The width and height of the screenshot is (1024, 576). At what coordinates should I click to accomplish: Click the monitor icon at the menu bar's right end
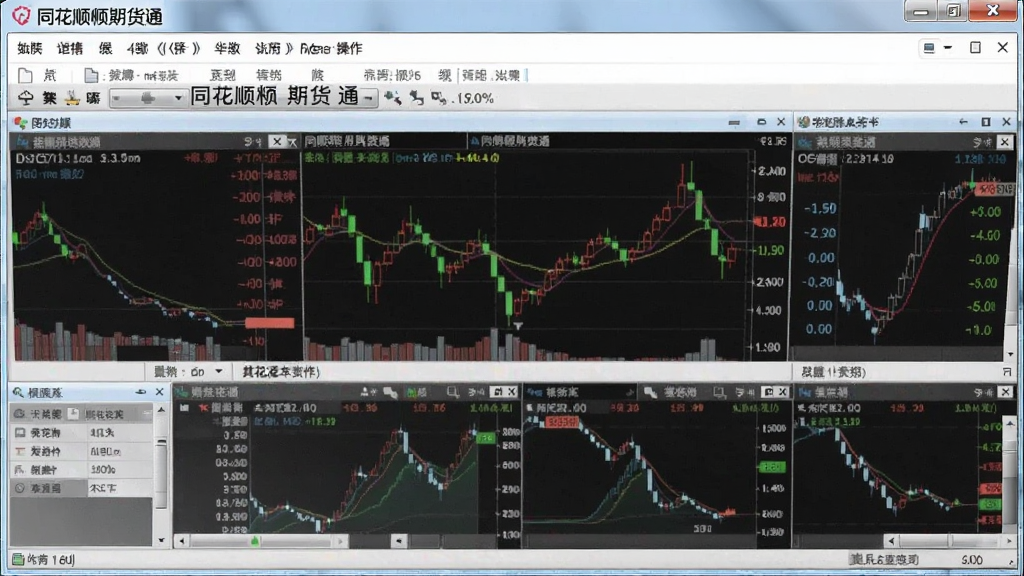929,48
